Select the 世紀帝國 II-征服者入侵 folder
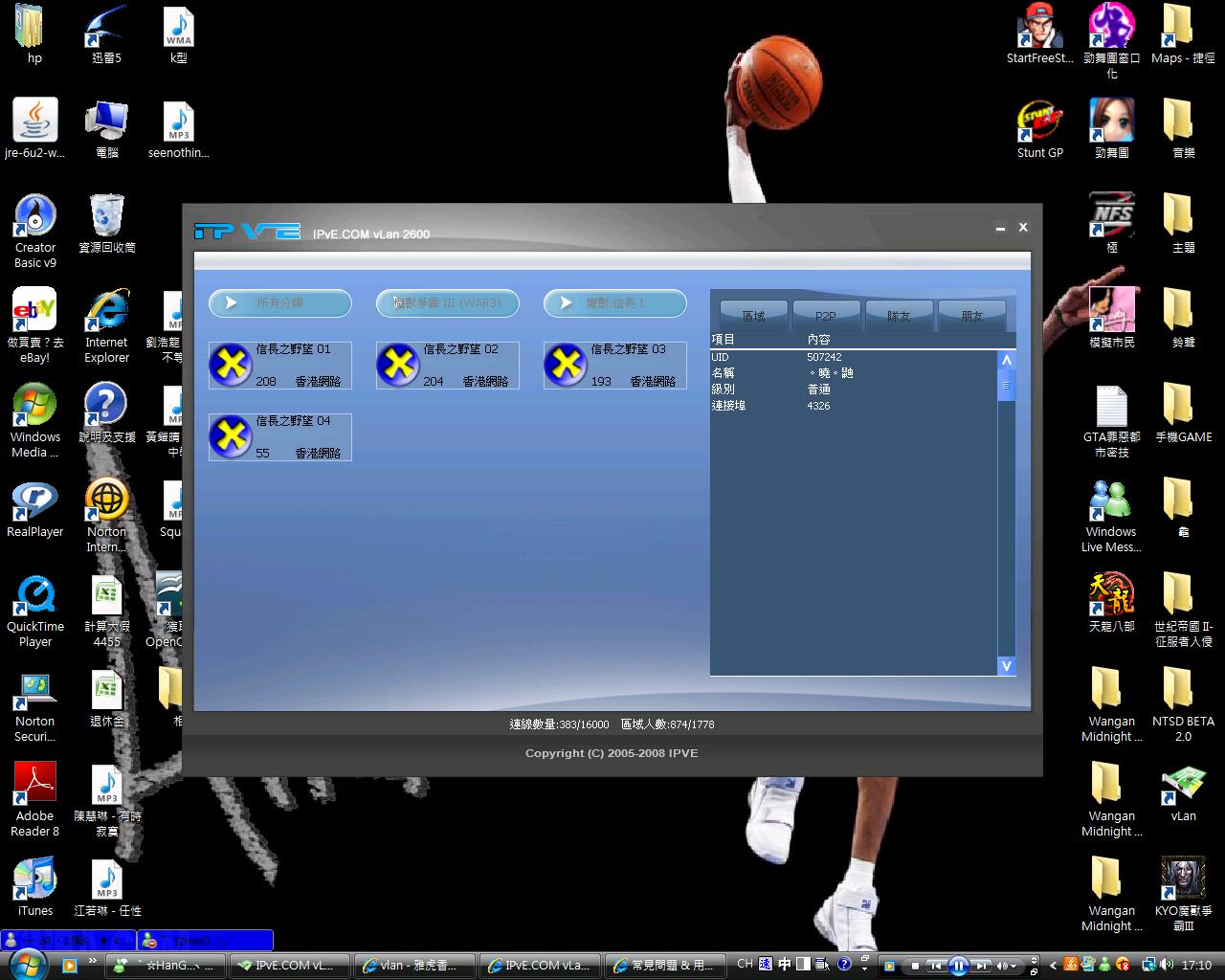 coord(1184,610)
